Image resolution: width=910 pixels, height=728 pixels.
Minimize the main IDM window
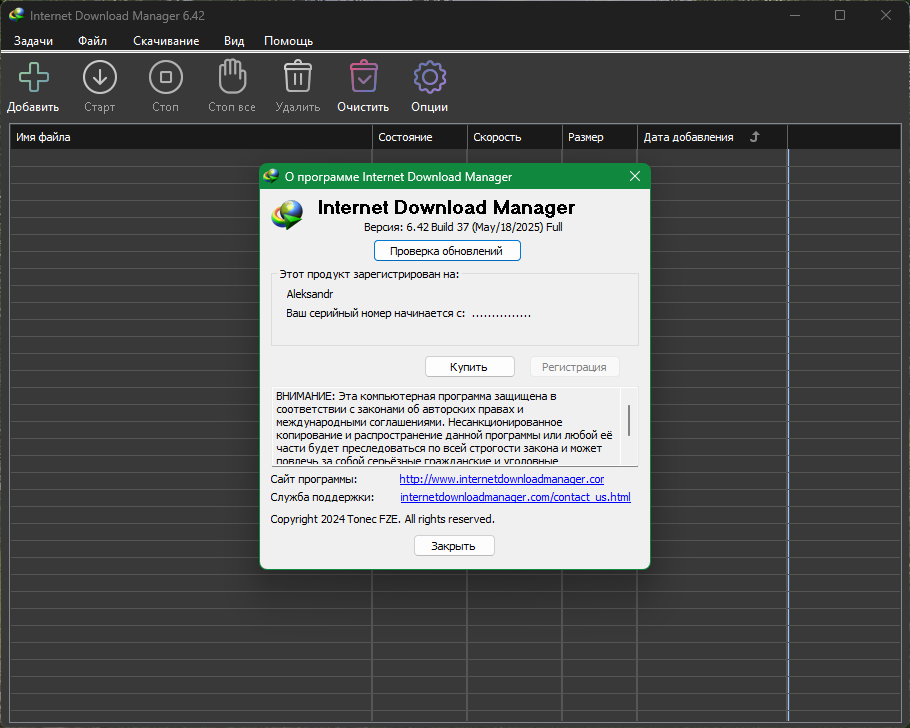(795, 15)
